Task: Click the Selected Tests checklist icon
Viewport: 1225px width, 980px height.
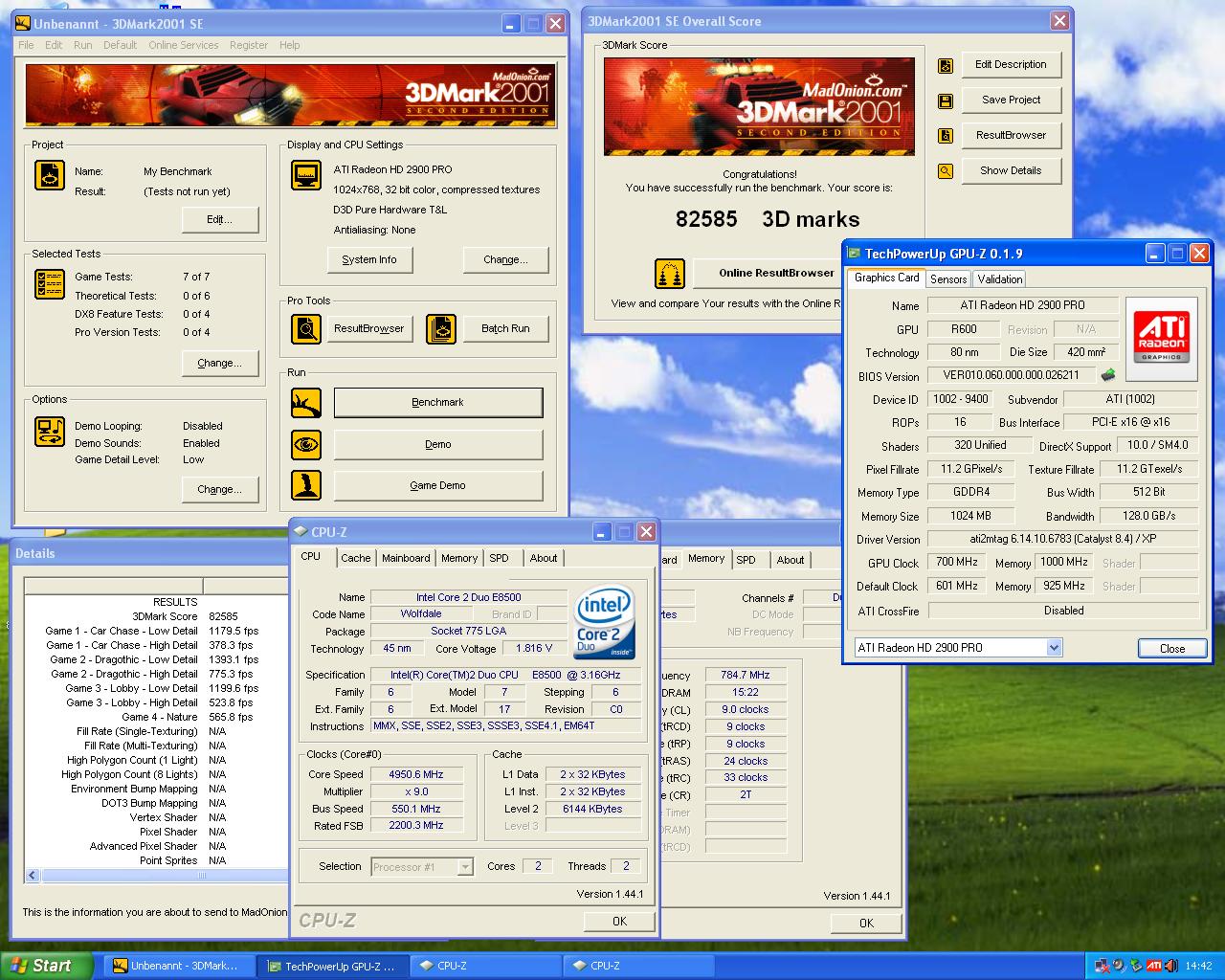Action: coord(50,284)
